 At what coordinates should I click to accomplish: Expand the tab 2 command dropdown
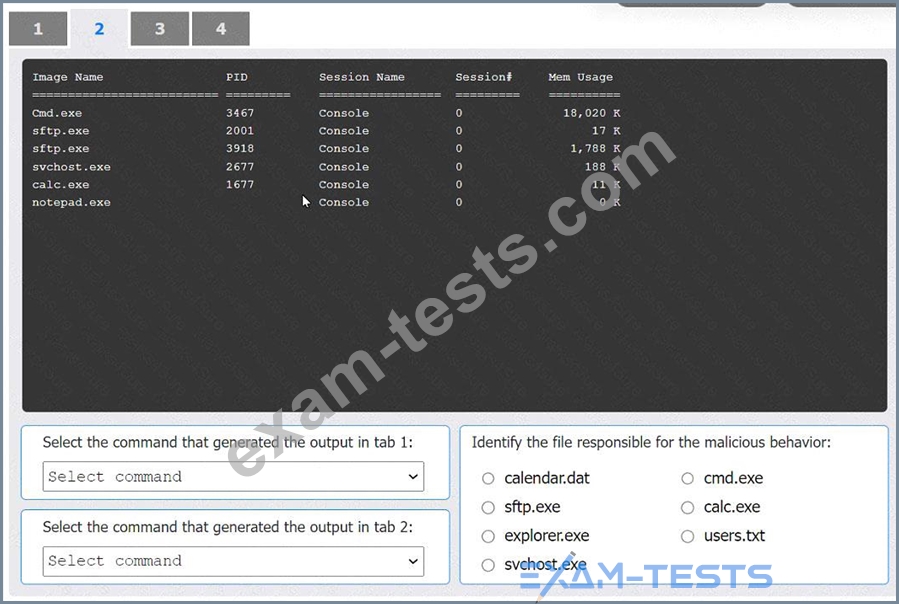[x=233, y=561]
